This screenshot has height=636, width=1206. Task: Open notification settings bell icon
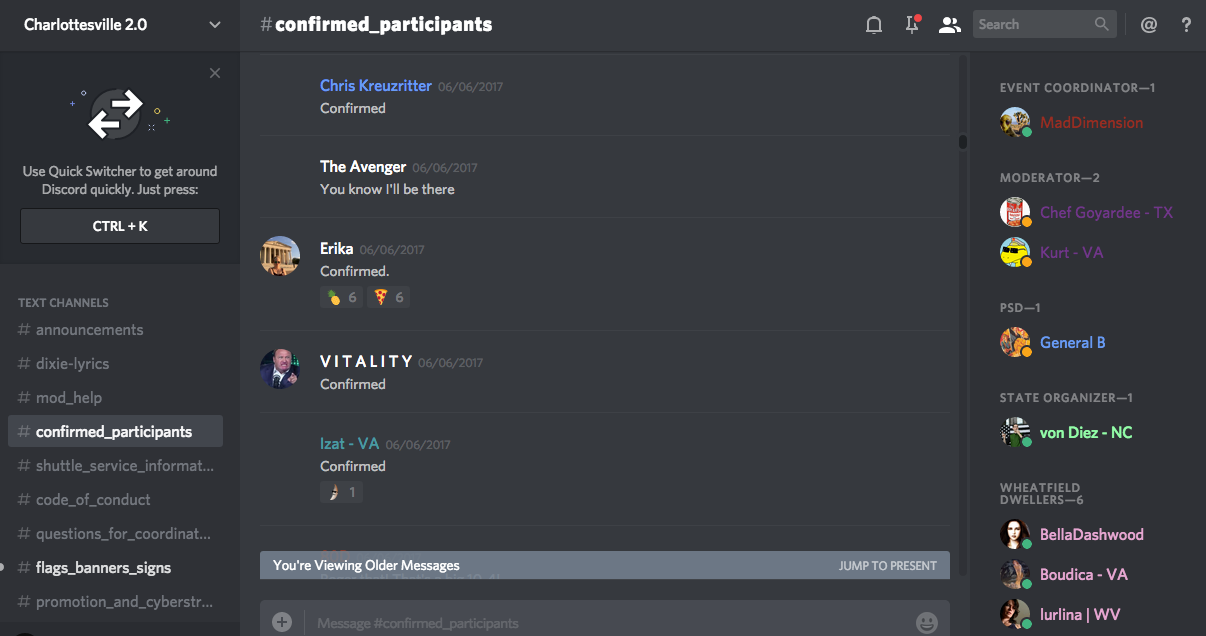874,25
